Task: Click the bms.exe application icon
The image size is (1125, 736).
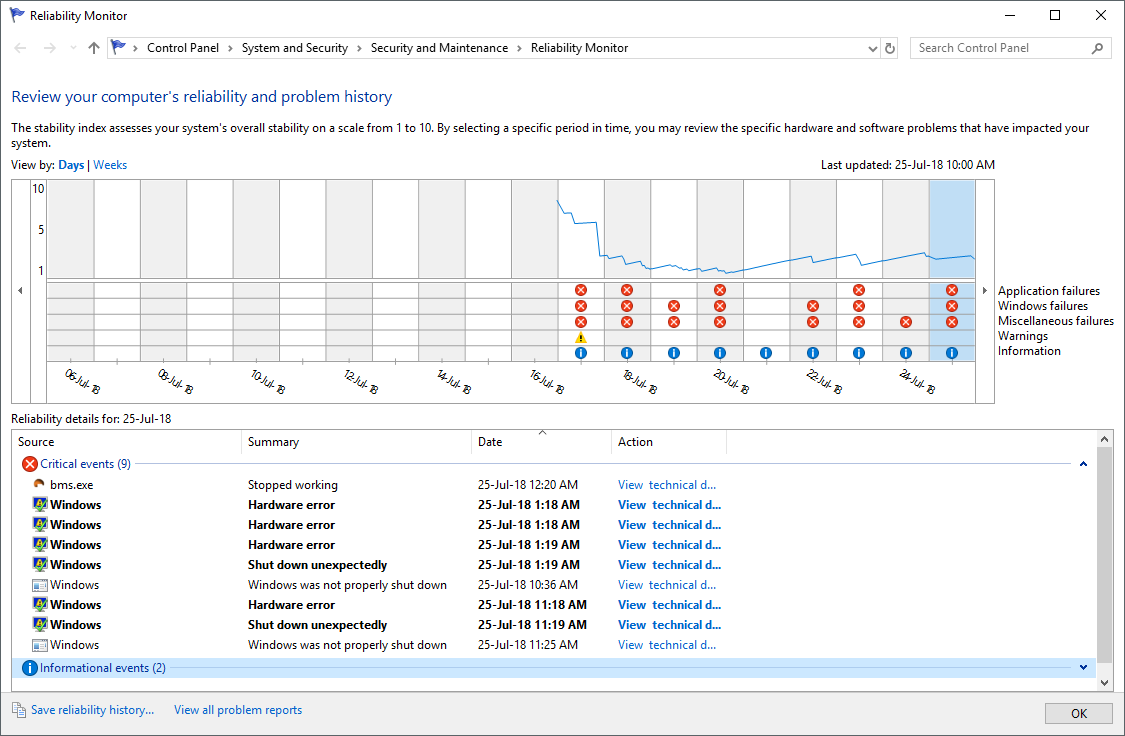Action: (x=39, y=484)
